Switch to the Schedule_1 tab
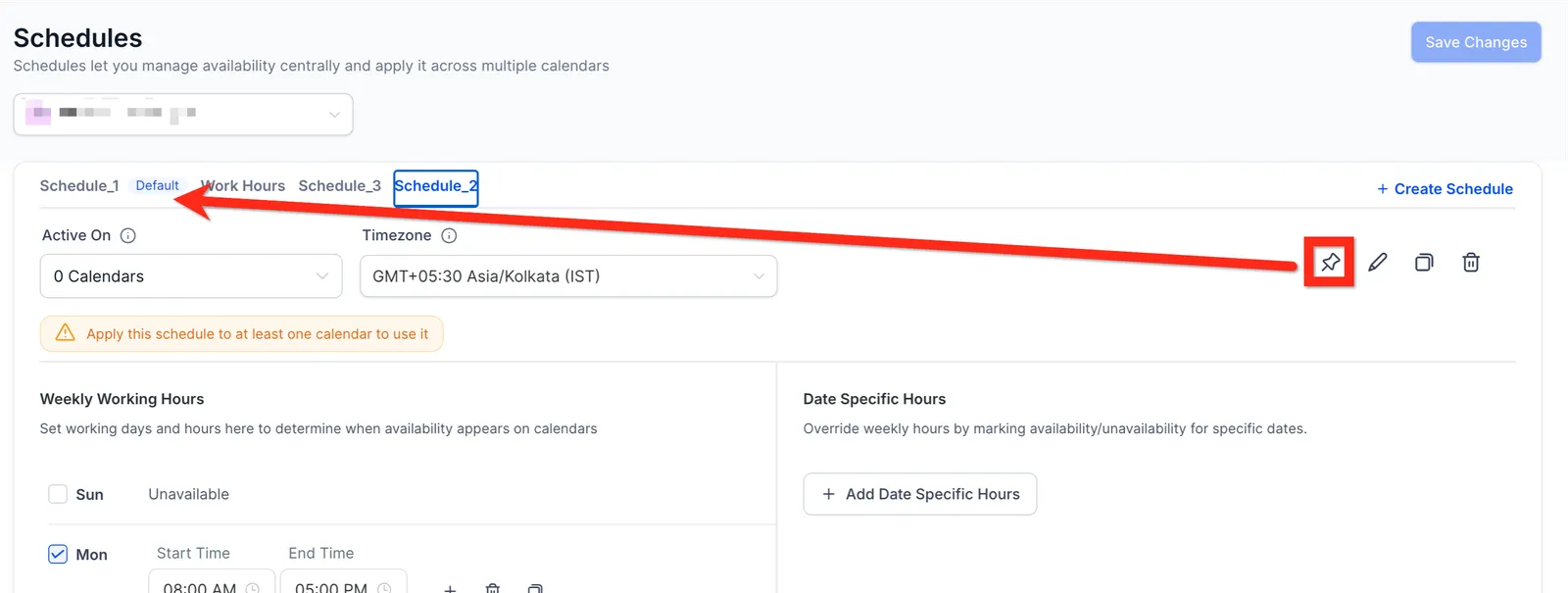This screenshot has width=1568, height=593. [x=79, y=185]
